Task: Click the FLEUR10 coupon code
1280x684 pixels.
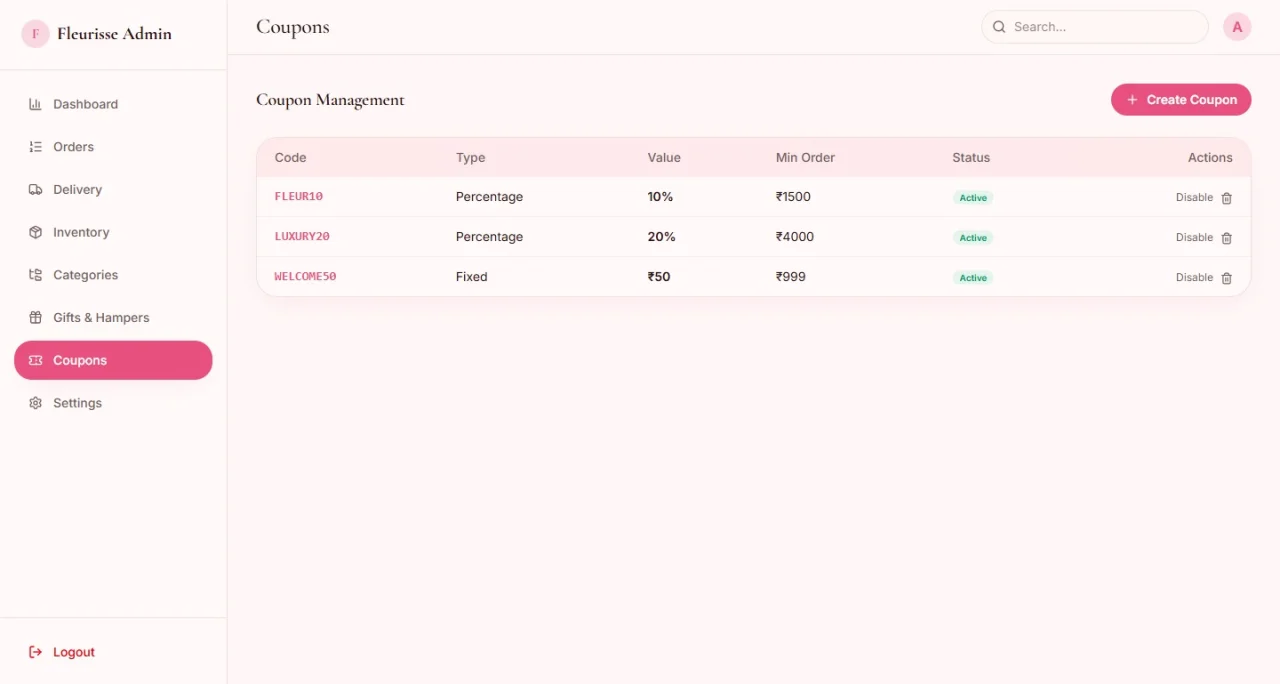Action: pyautogui.click(x=299, y=197)
